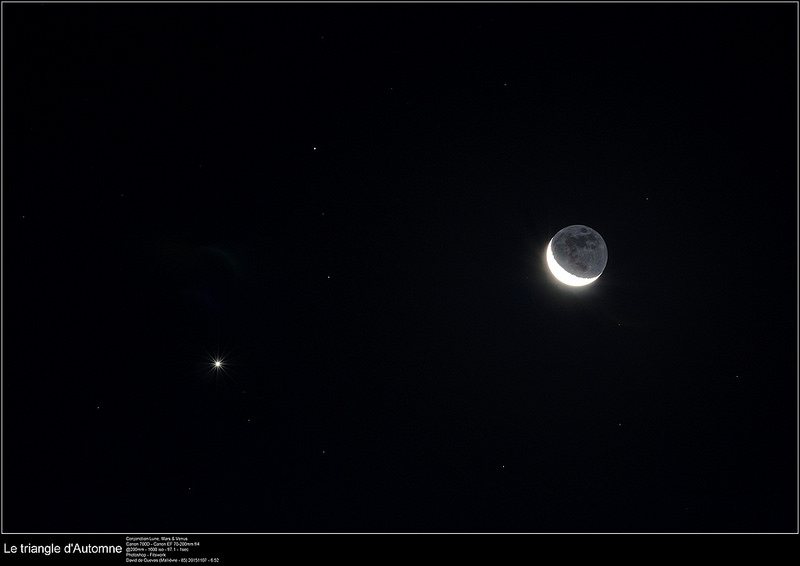Click the bright planet with diffraction spikes
Image resolution: width=800 pixels, height=566 pixels.
point(218,363)
